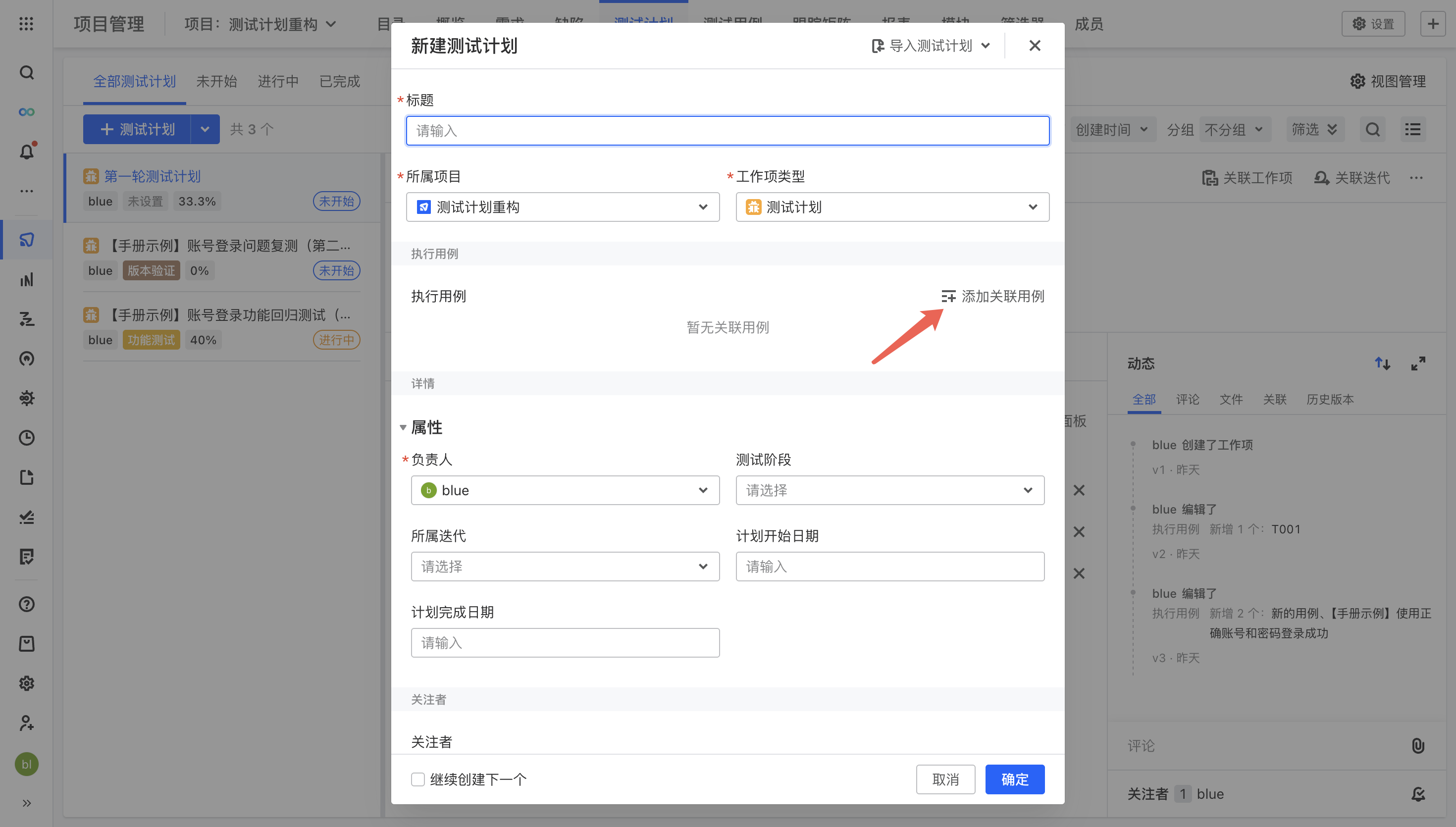This screenshot has height=827, width=1456.
Task: Open the 所属项目 dropdown
Action: coord(562,207)
